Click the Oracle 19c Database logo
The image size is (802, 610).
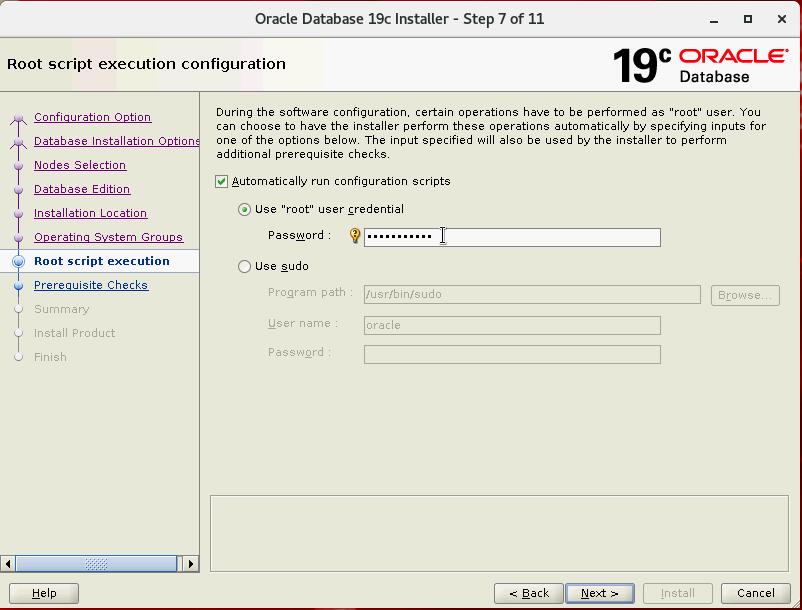pyautogui.click(x=699, y=64)
